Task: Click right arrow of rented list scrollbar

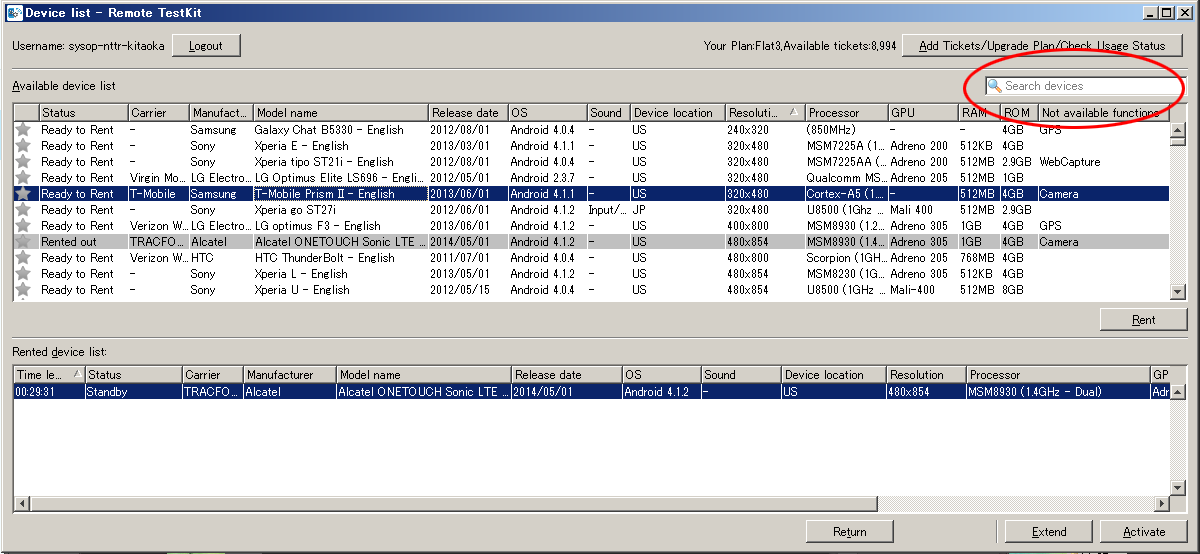Action: coord(1161,504)
